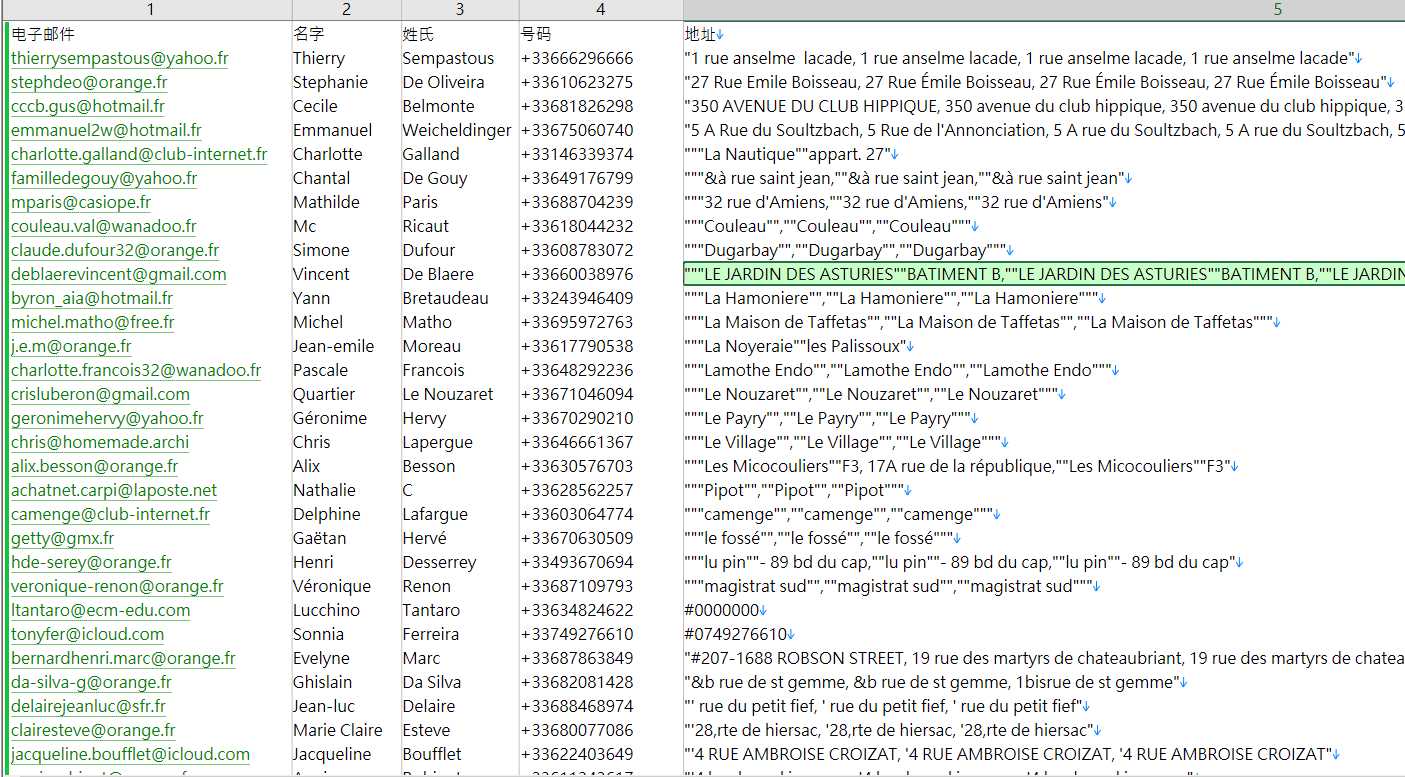Select column header 1
Image resolution: width=1405 pixels, height=777 pixels.
[150, 10]
